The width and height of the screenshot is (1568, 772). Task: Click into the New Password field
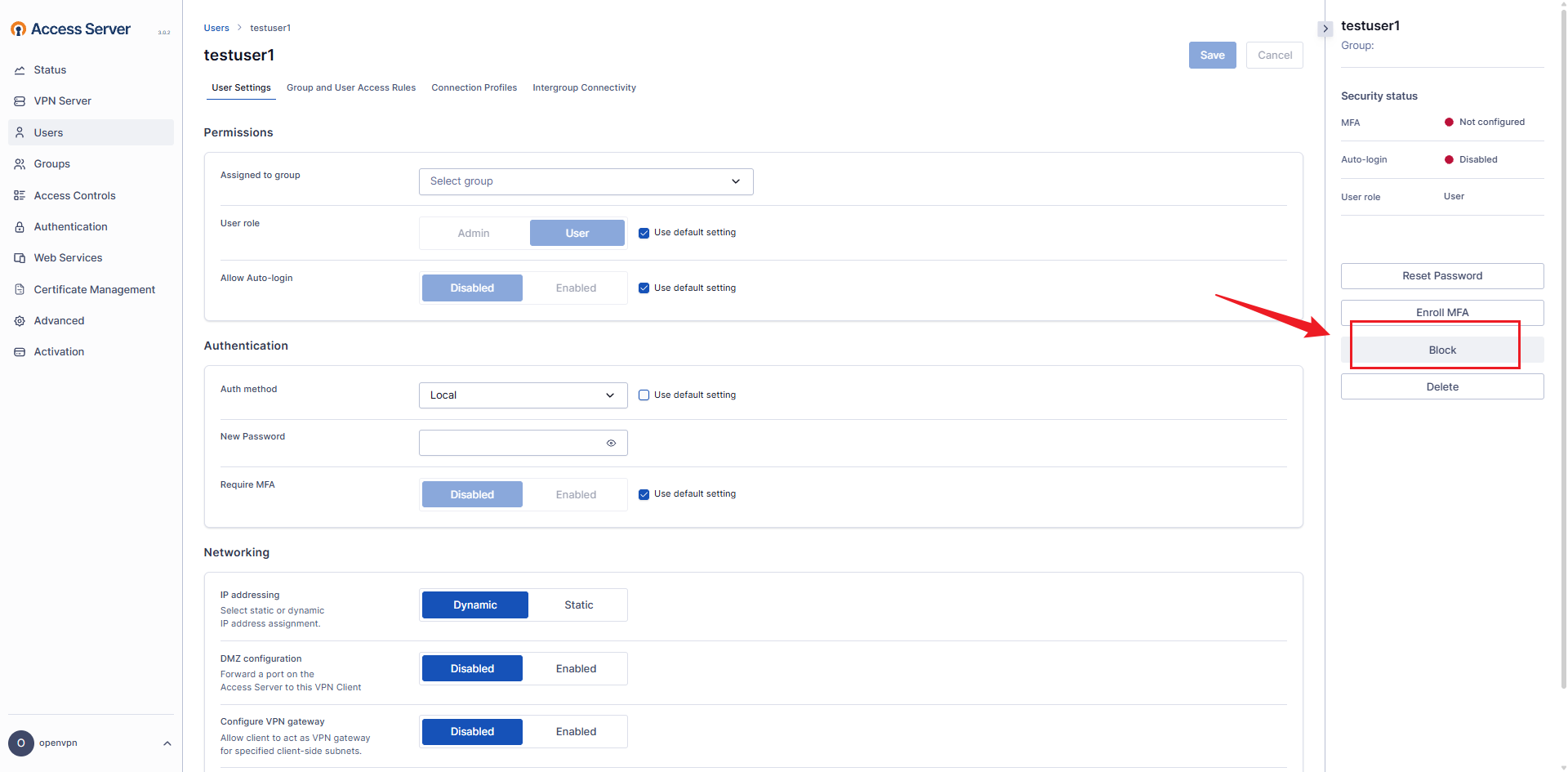point(510,444)
